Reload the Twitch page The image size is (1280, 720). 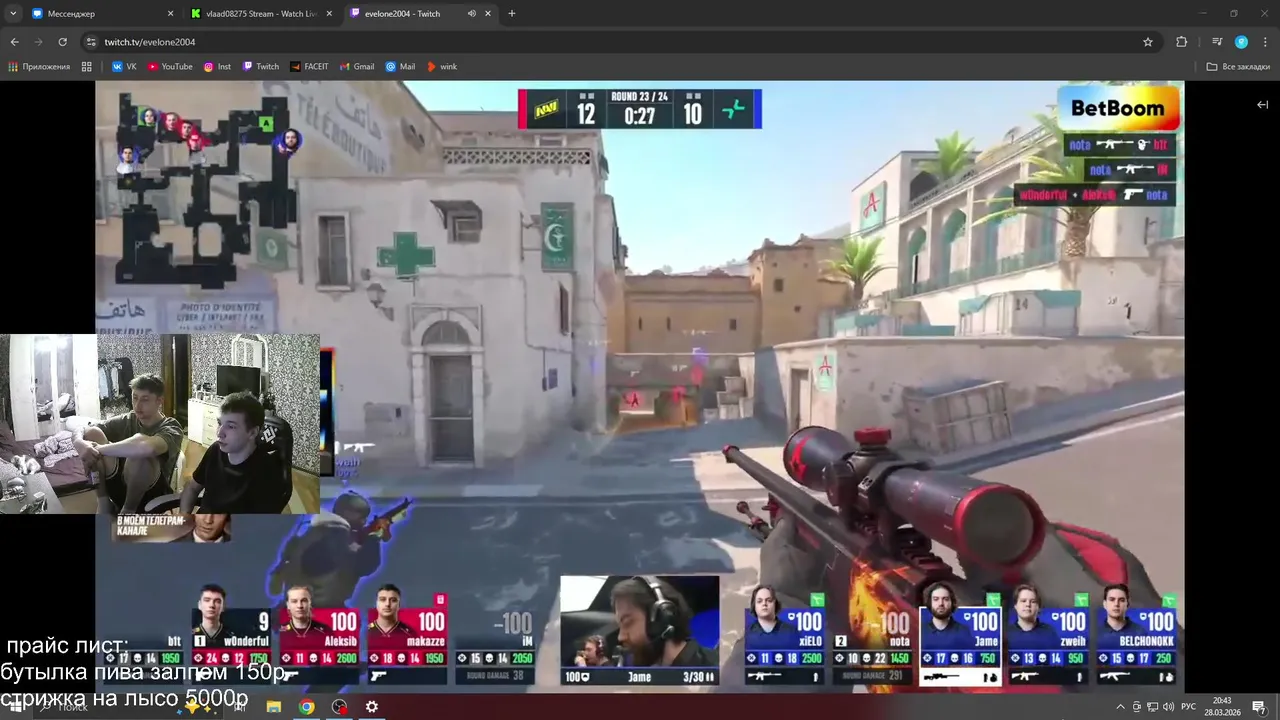tap(62, 42)
